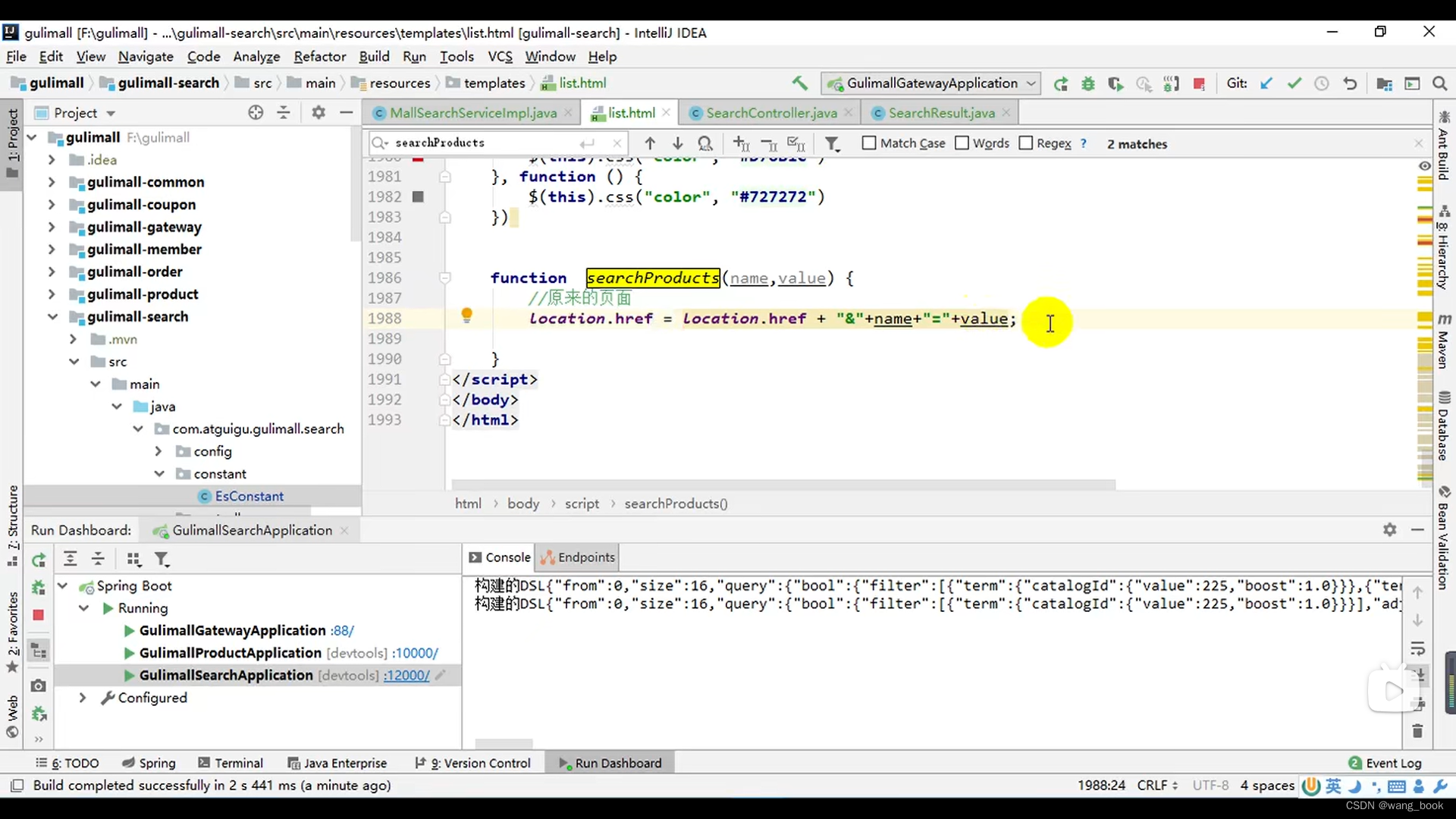
Task: Collapse all in the Project panel
Action: coord(284,112)
